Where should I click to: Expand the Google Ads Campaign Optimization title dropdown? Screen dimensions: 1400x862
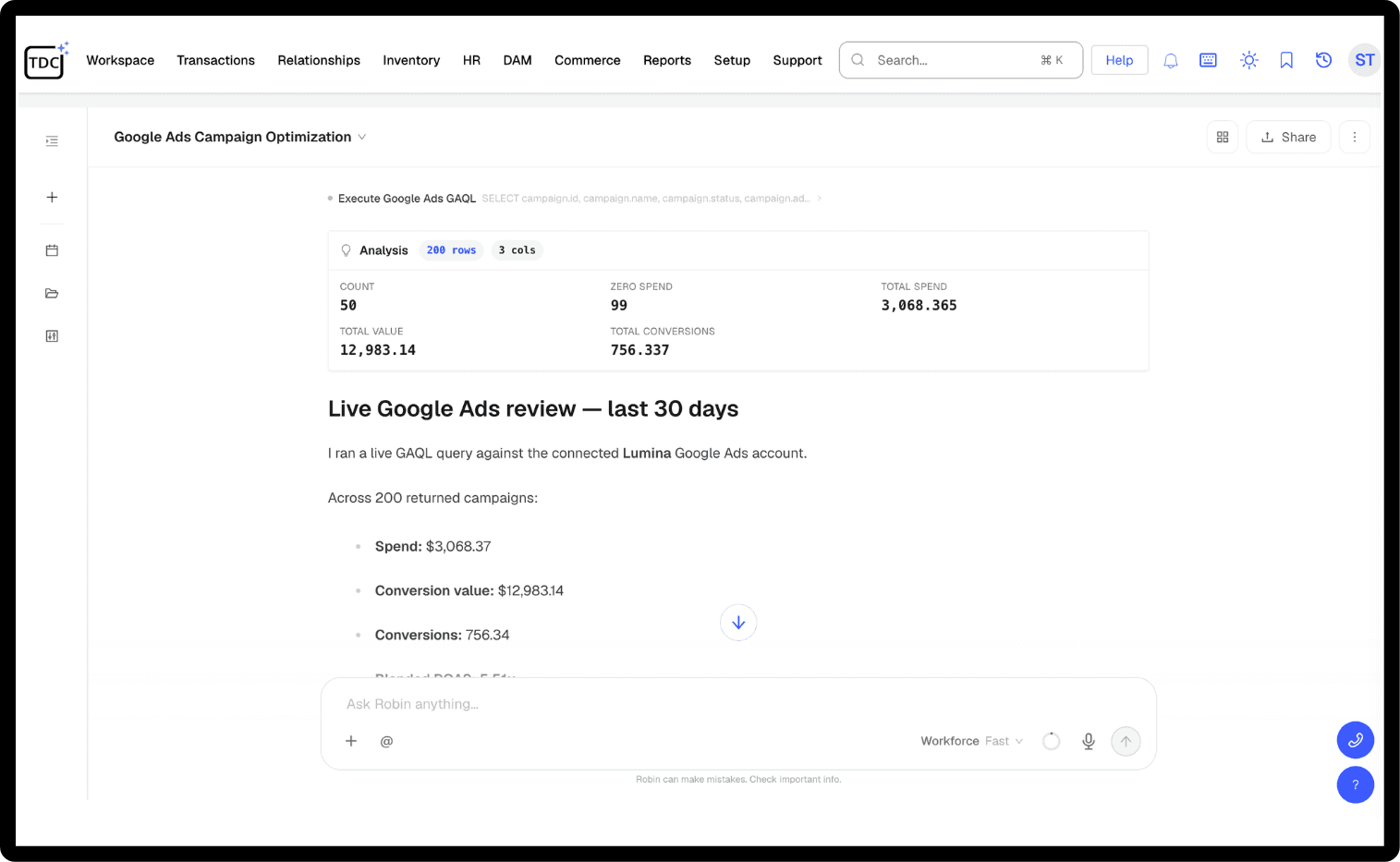pyautogui.click(x=362, y=137)
